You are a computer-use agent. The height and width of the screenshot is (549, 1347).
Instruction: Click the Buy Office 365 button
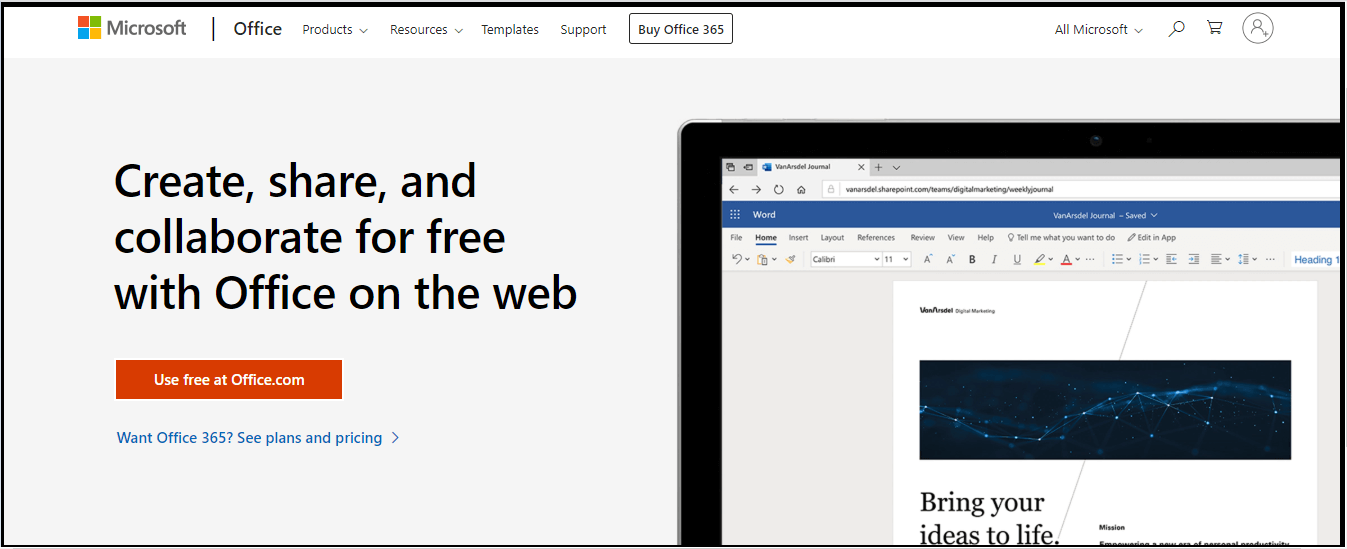coord(680,29)
